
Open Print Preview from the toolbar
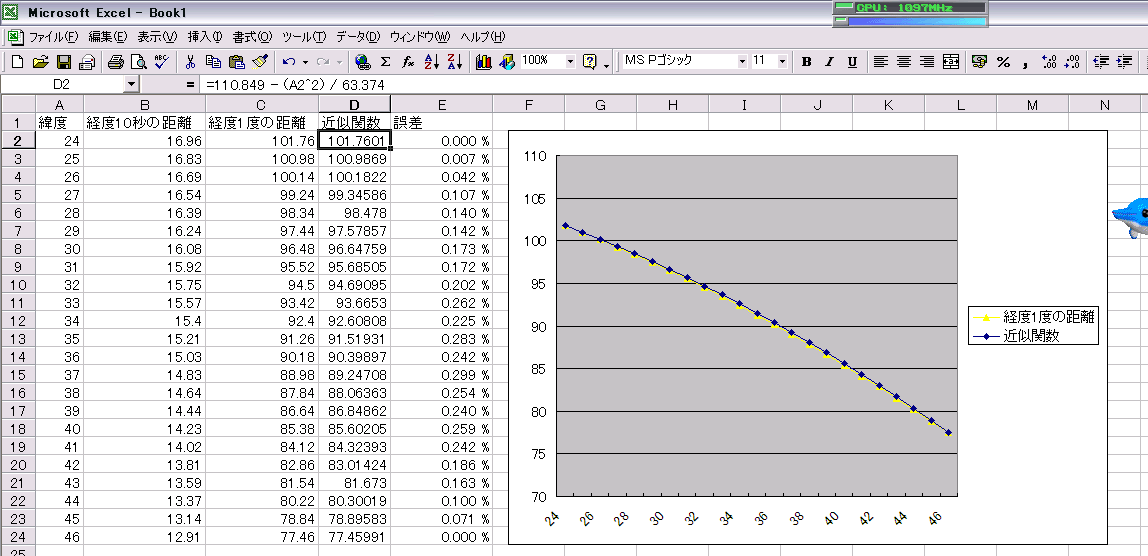tap(138, 62)
